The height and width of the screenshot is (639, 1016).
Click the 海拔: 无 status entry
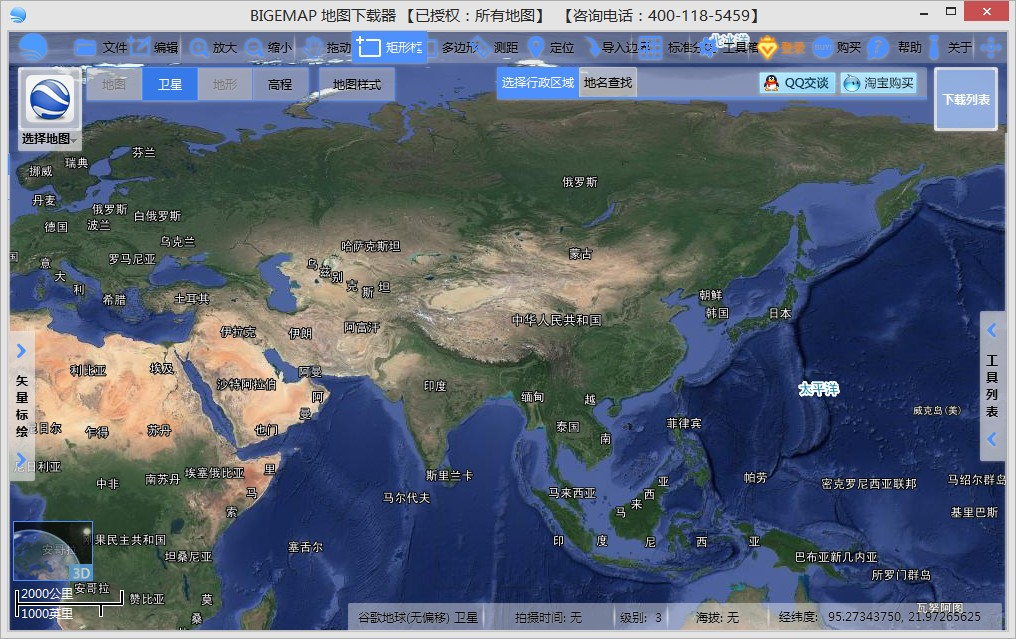tap(717, 618)
